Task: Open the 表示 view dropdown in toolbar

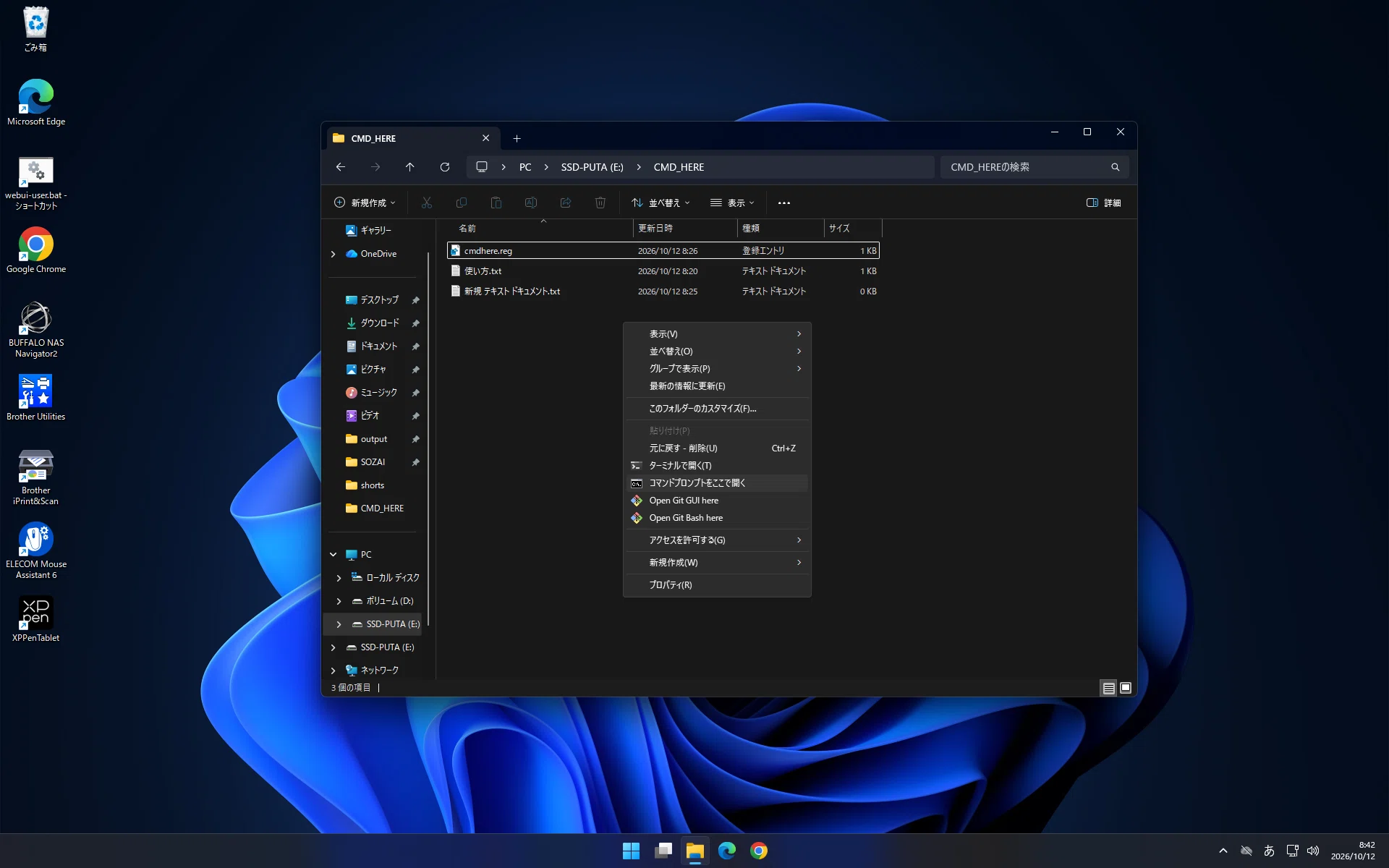Action: coord(732,203)
